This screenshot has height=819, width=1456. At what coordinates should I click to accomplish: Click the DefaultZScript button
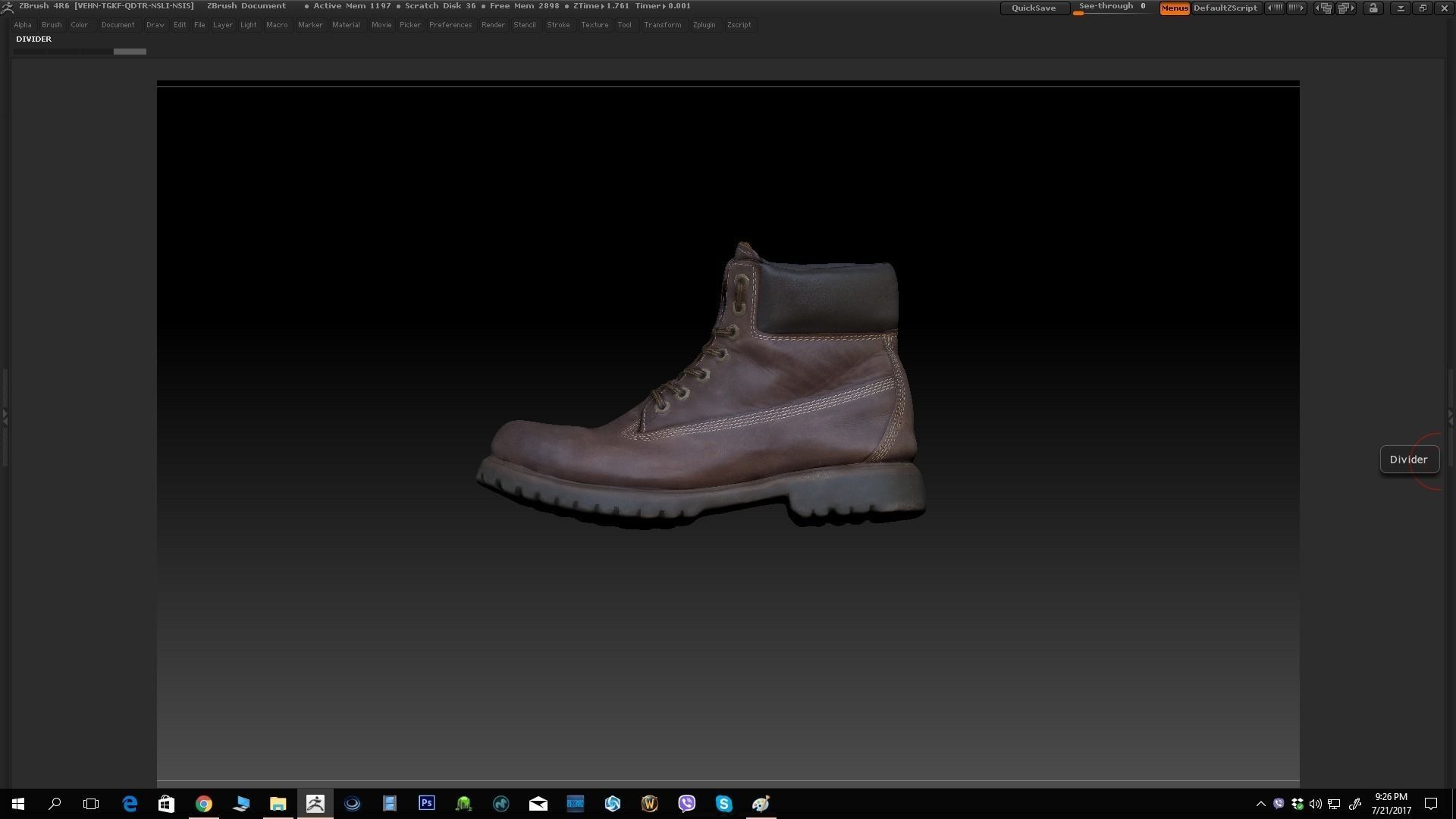coord(1225,8)
